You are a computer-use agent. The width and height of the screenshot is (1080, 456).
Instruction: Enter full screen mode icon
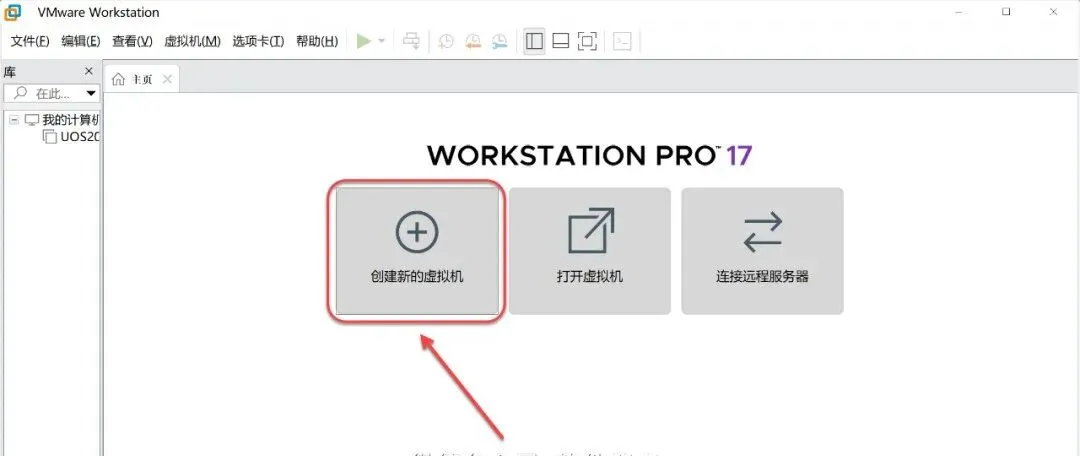(587, 41)
